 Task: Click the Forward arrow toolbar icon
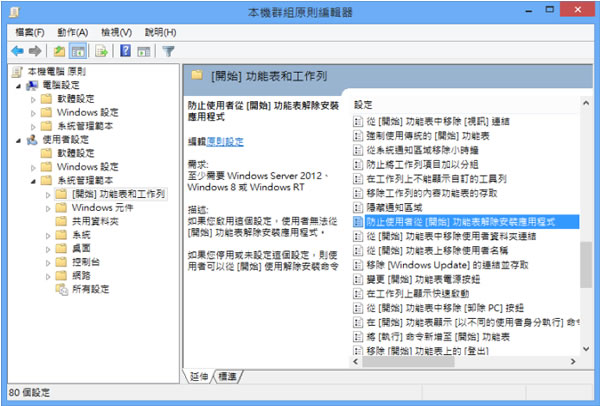pos(35,51)
